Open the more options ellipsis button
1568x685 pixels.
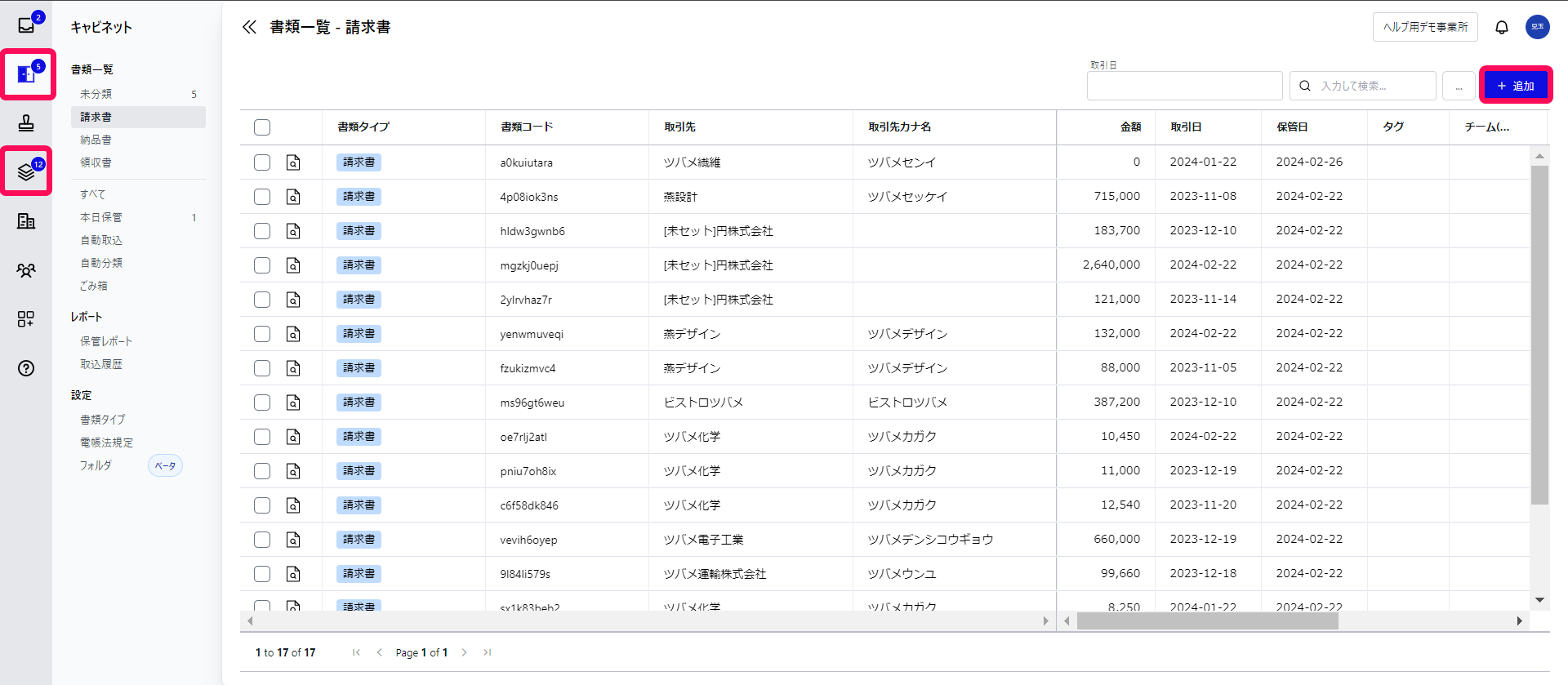(1459, 86)
